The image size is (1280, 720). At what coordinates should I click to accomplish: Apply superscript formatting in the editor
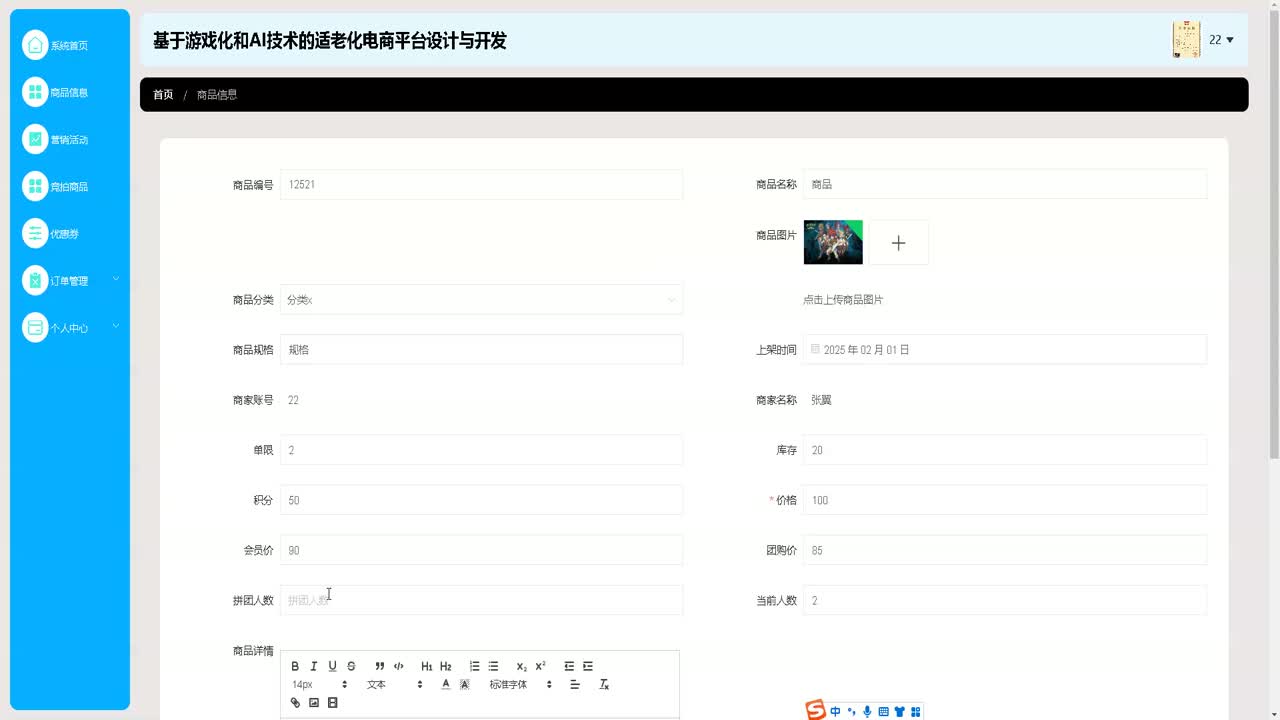point(540,666)
